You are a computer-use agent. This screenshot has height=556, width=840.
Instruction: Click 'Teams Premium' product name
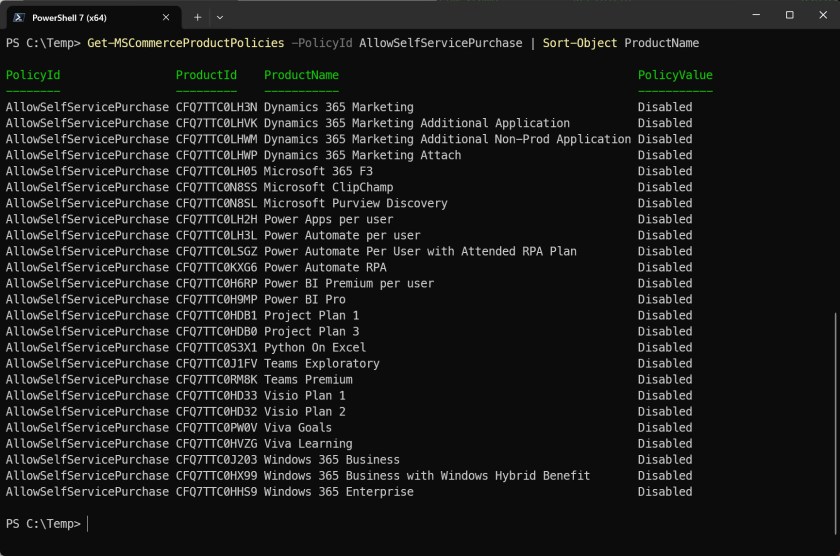pyautogui.click(x=308, y=380)
